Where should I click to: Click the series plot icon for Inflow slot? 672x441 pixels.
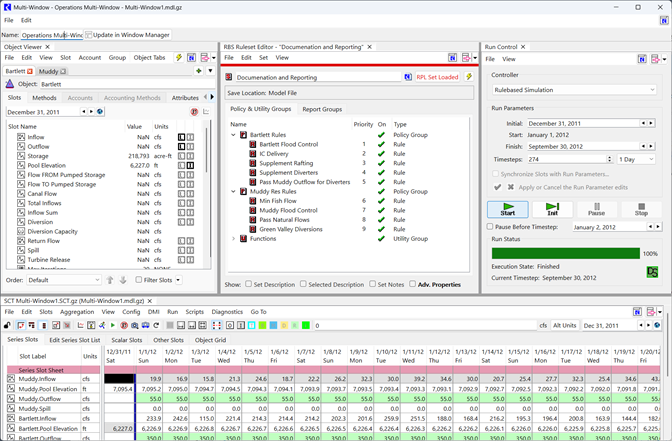22,137
